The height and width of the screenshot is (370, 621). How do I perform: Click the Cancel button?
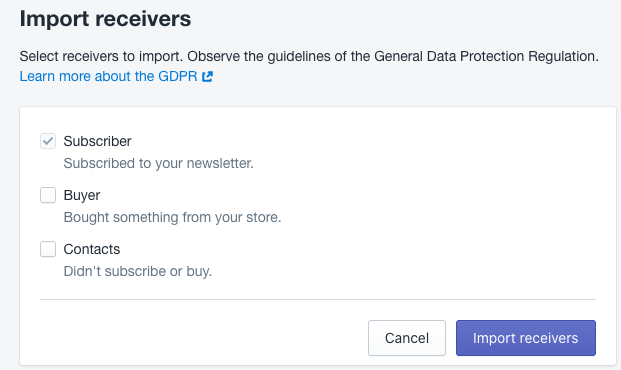pos(407,338)
